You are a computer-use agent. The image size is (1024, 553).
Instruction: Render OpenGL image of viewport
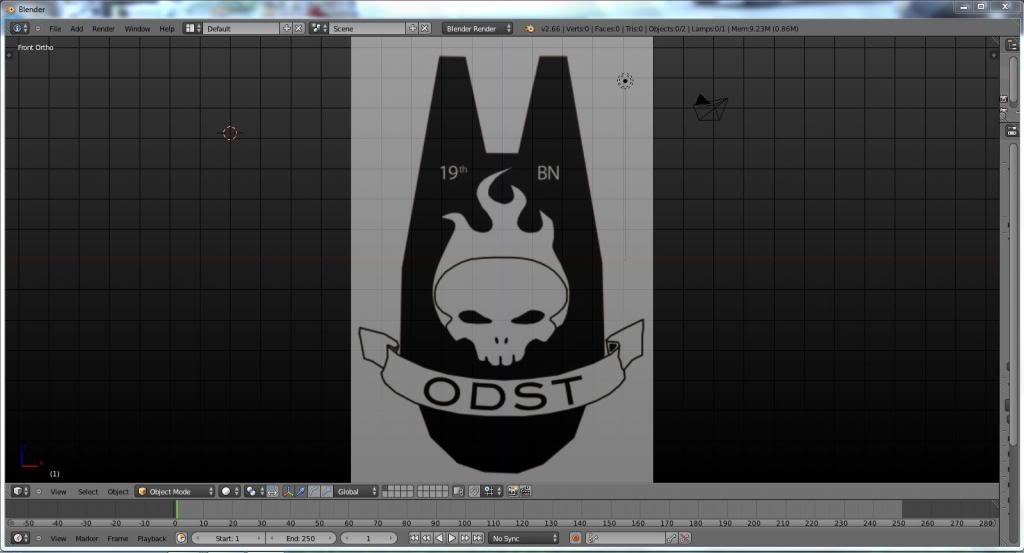click(513, 491)
